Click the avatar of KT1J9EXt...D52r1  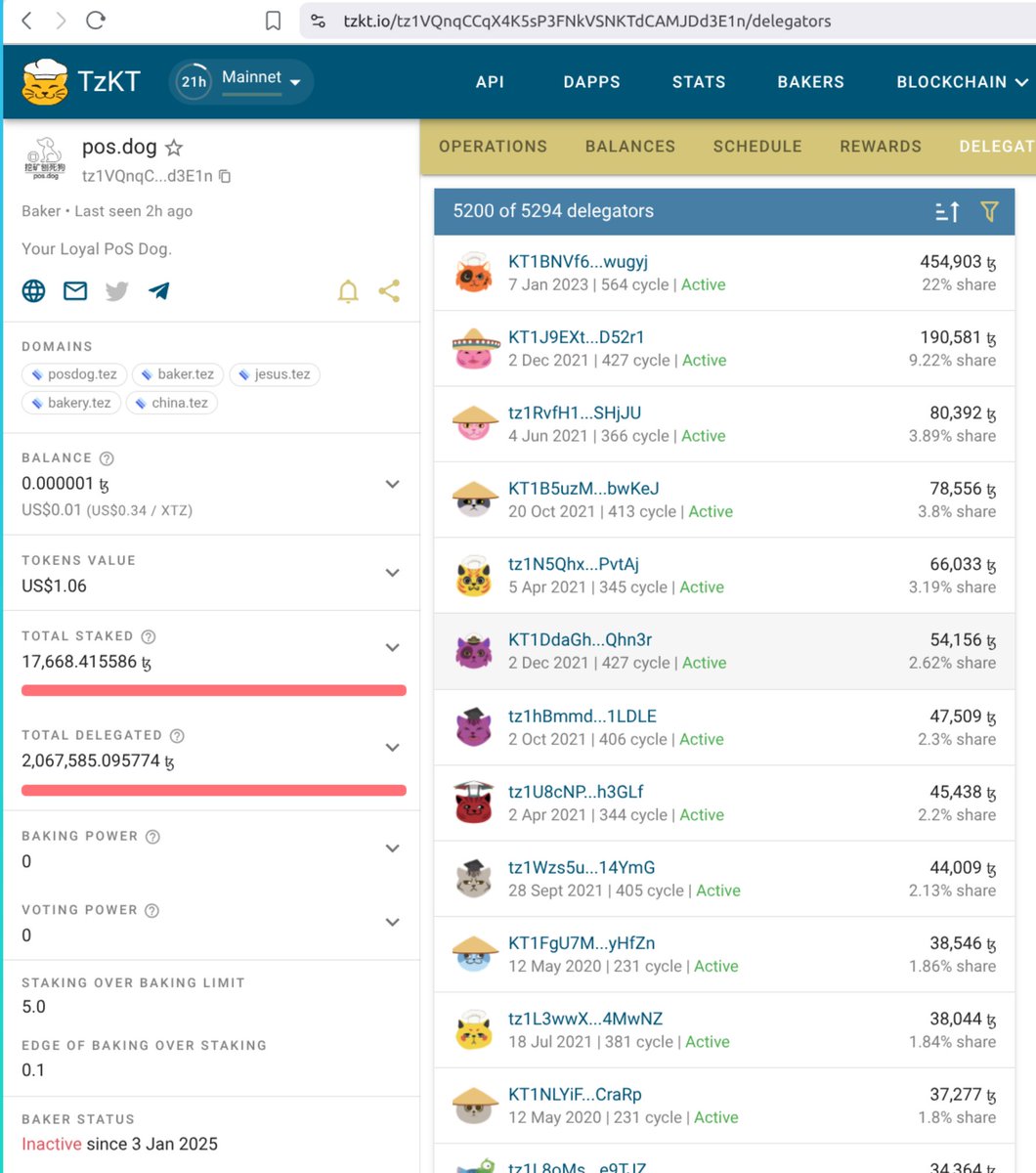pyautogui.click(x=474, y=349)
